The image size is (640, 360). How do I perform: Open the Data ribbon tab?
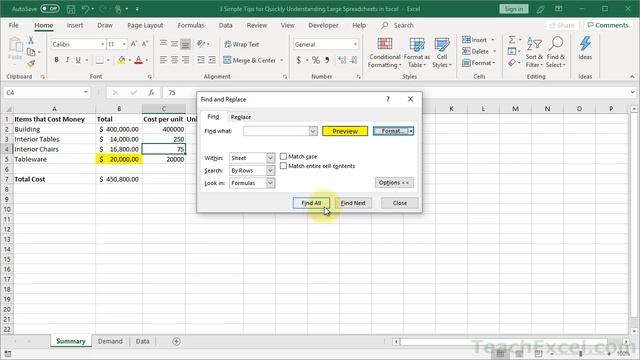pyautogui.click(x=225, y=25)
